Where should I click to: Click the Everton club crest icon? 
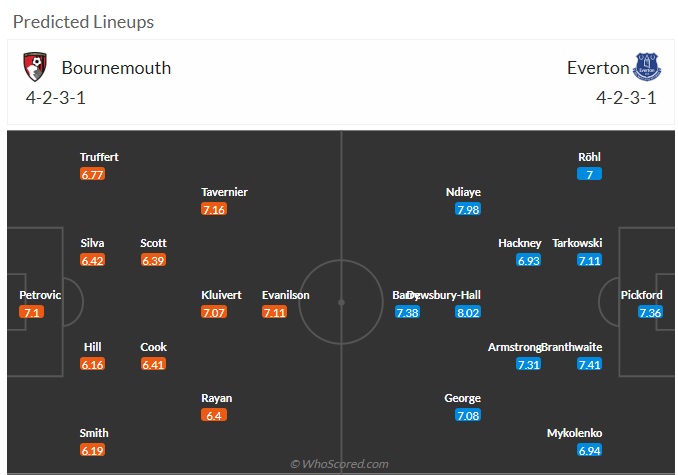pos(647,67)
